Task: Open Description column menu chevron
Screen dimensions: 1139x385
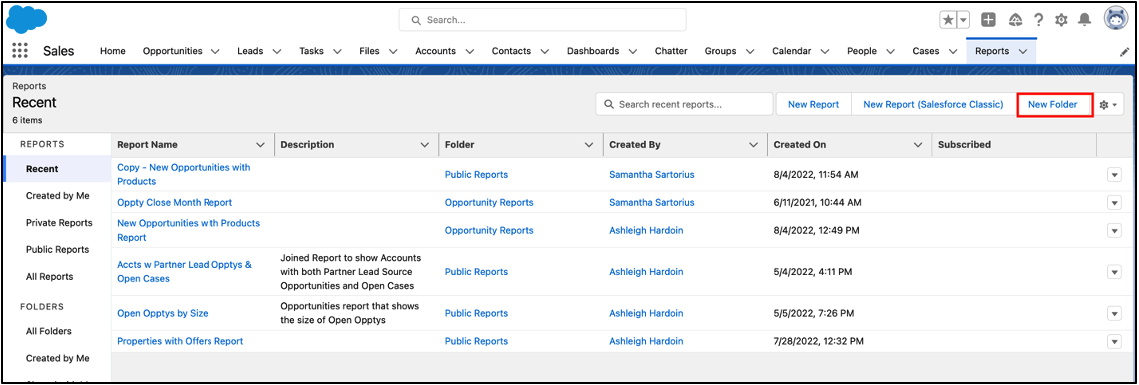Action: tap(425, 145)
